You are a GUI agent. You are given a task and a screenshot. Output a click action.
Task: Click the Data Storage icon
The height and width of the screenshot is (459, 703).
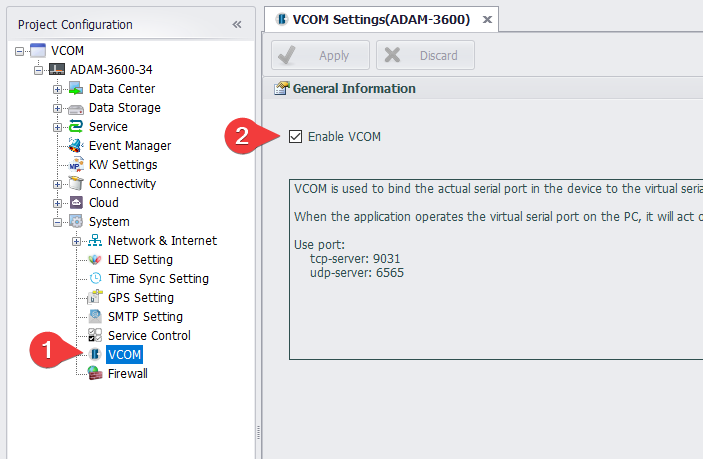pyautogui.click(x=75, y=108)
